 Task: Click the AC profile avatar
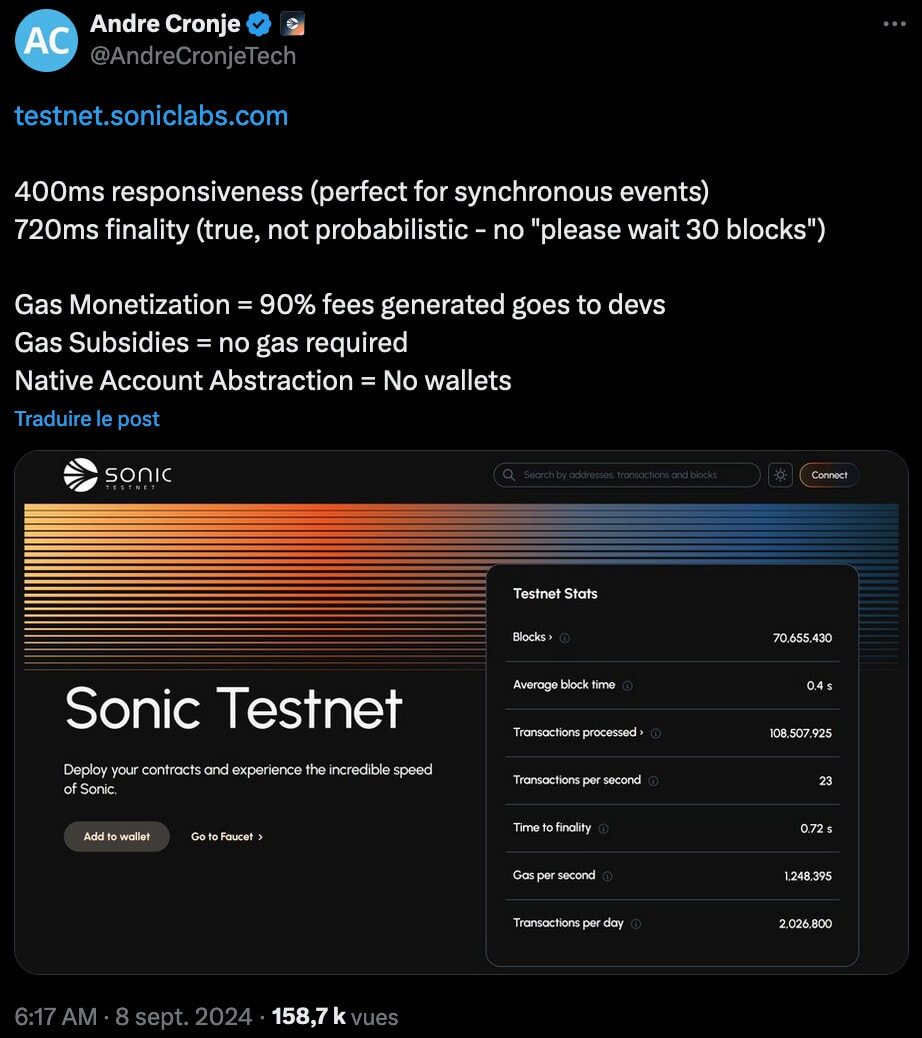(46, 40)
